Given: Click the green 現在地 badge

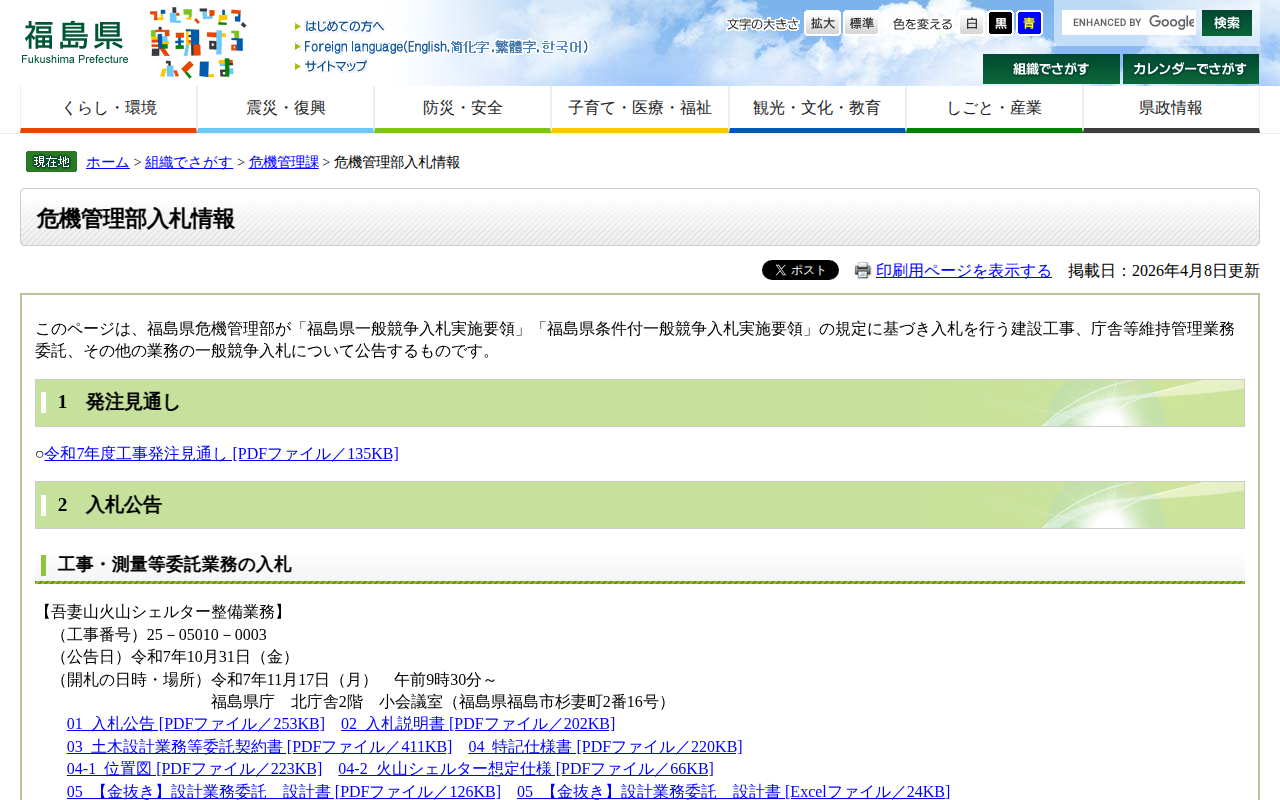Looking at the screenshot, I should [51, 162].
